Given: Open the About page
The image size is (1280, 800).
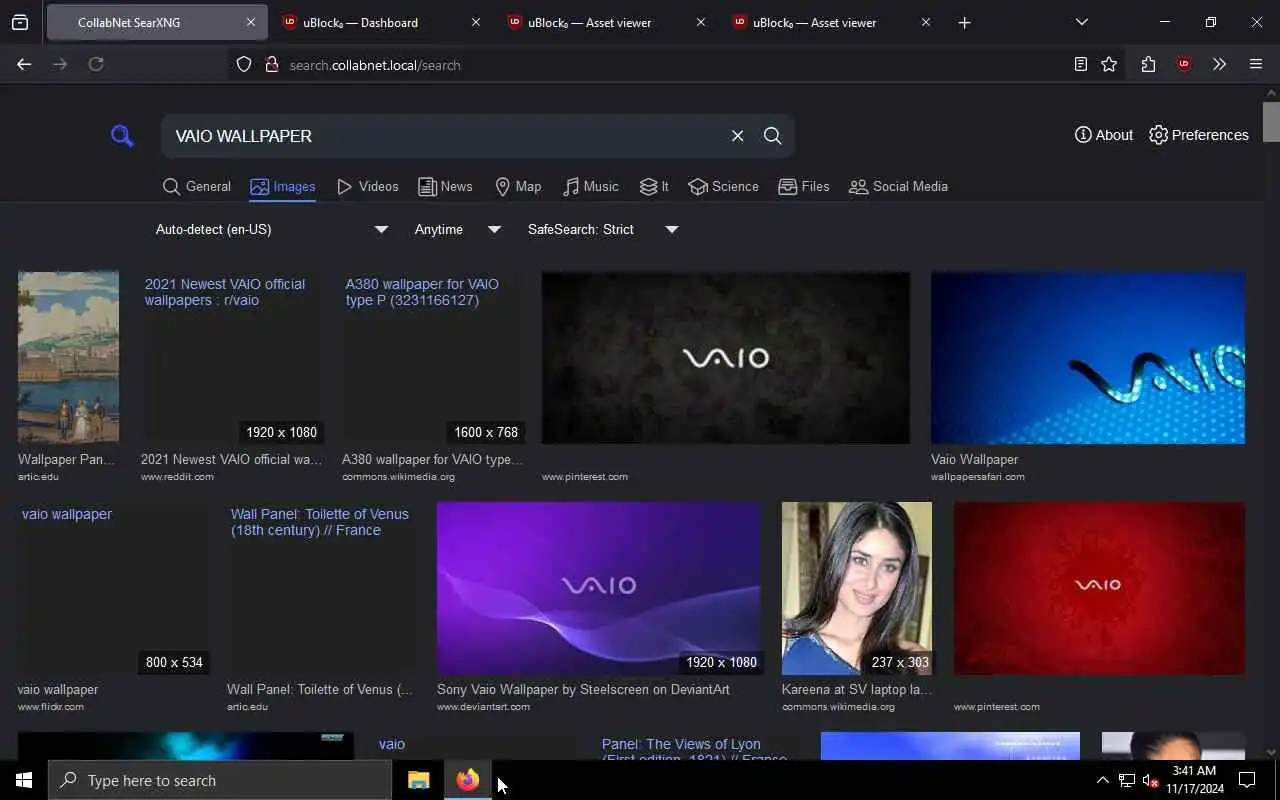Looking at the screenshot, I should 1104,135.
